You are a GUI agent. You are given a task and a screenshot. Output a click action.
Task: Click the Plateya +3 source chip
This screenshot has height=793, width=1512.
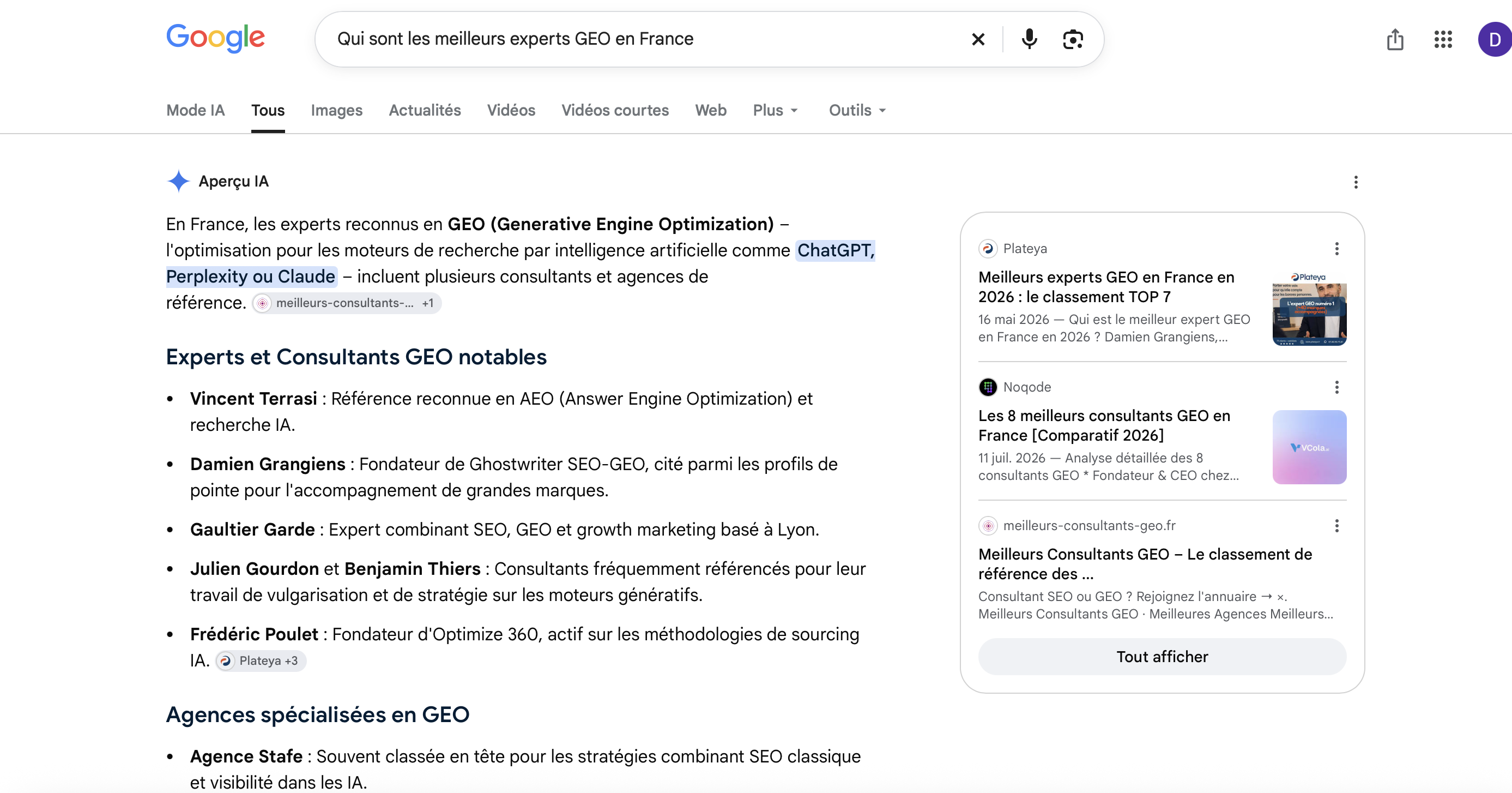click(x=261, y=661)
